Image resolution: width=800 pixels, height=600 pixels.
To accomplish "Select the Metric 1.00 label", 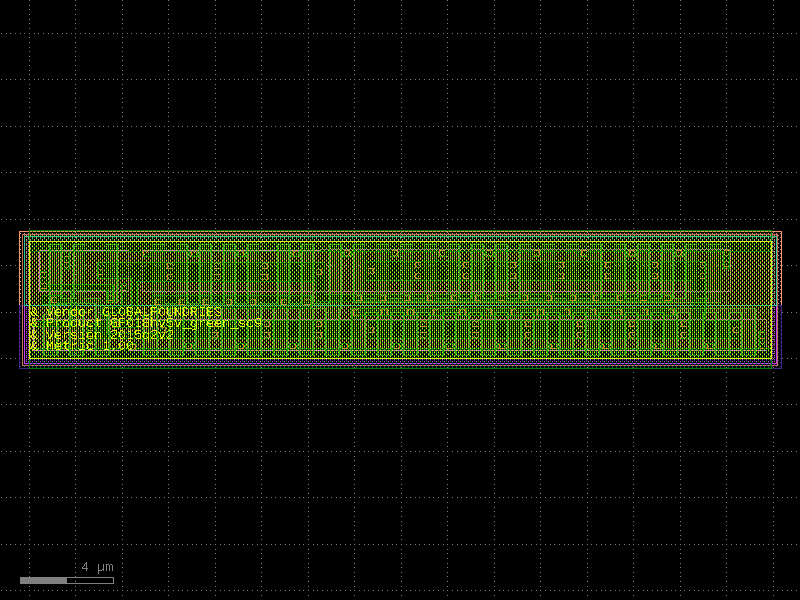I will click(82, 346).
